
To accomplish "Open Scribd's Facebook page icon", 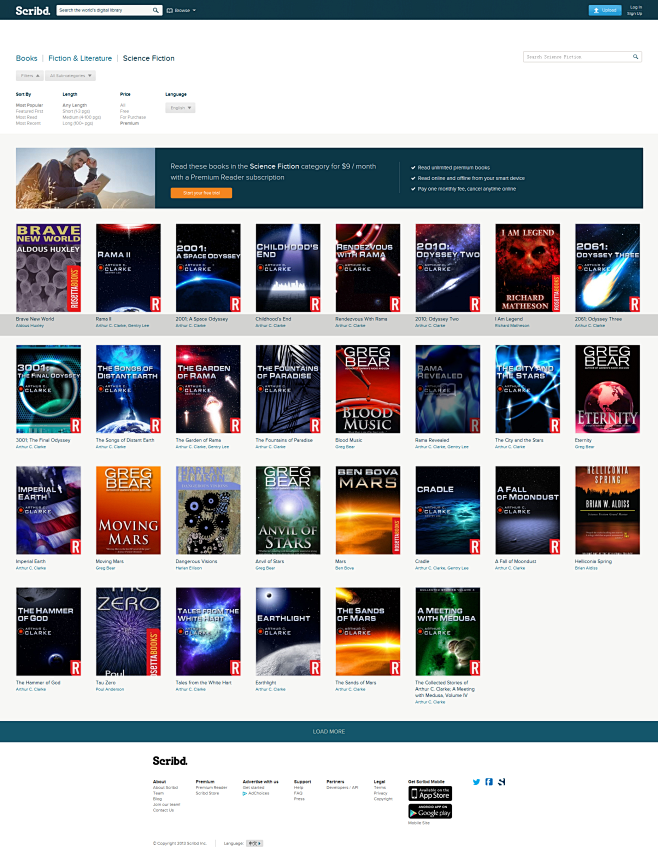I will 489,781.
